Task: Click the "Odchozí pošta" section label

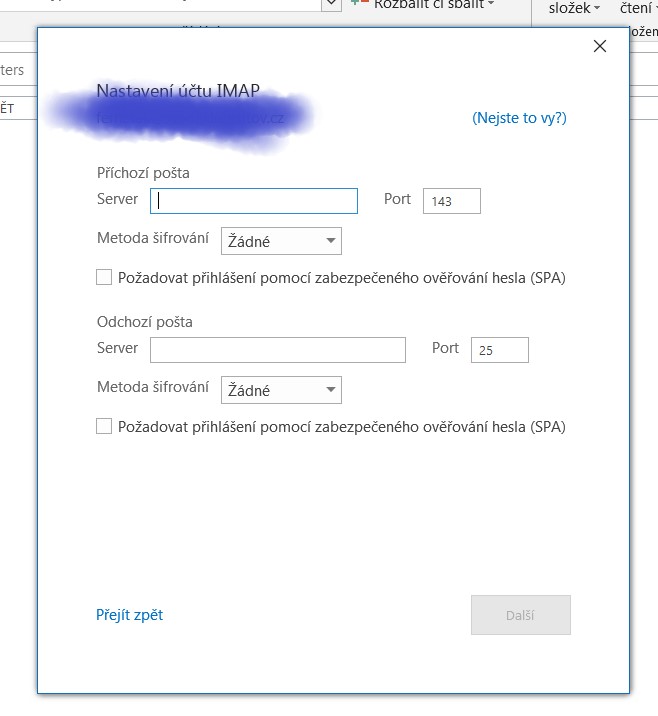Action: pos(144,322)
